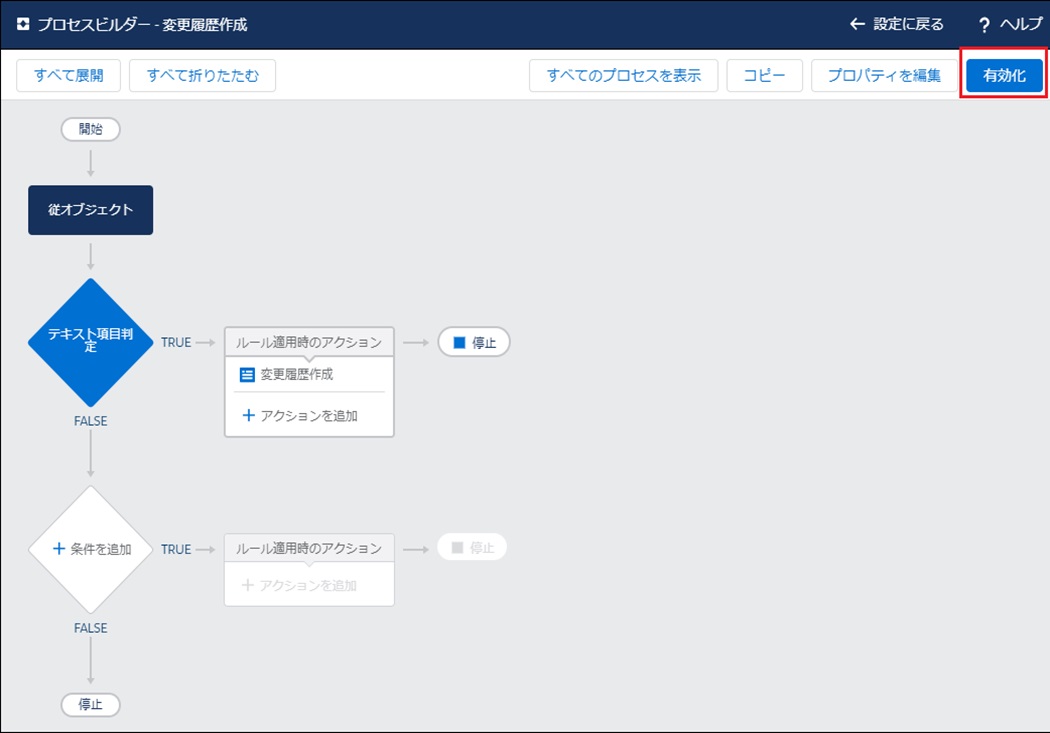Click the blue square 停止 icon
The width and height of the screenshot is (1050, 733).
pyautogui.click(x=459, y=342)
